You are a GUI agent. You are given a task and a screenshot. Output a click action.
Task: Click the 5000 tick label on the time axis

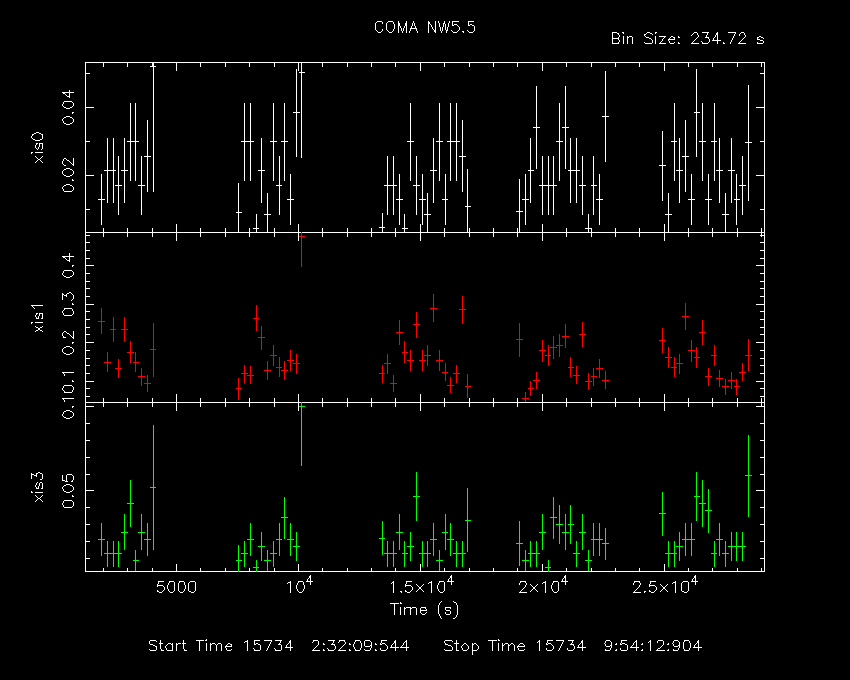(x=176, y=587)
